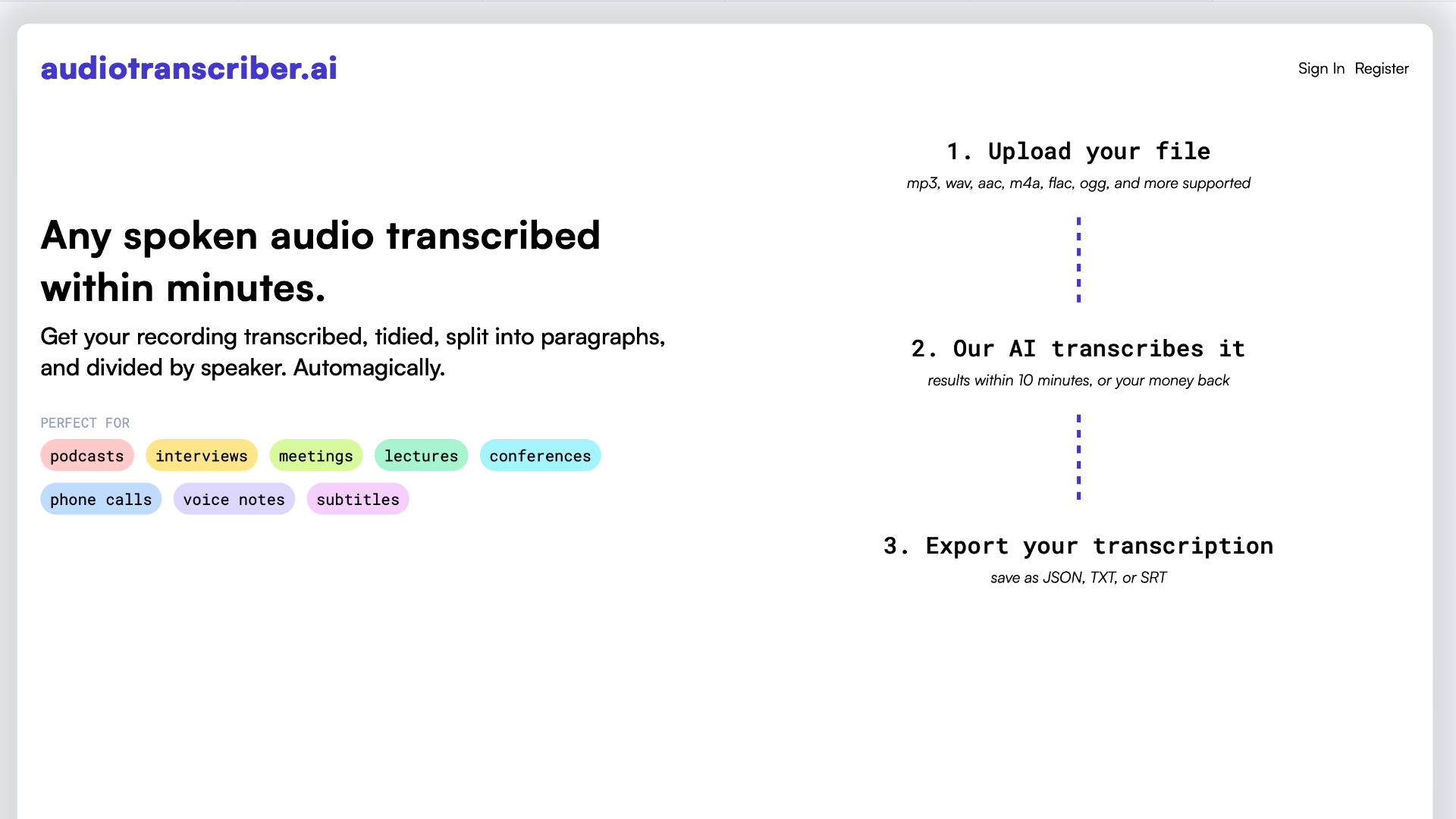Click the 'Get your recording transcribed' paragraph
The image size is (1456, 819).
[x=353, y=352]
